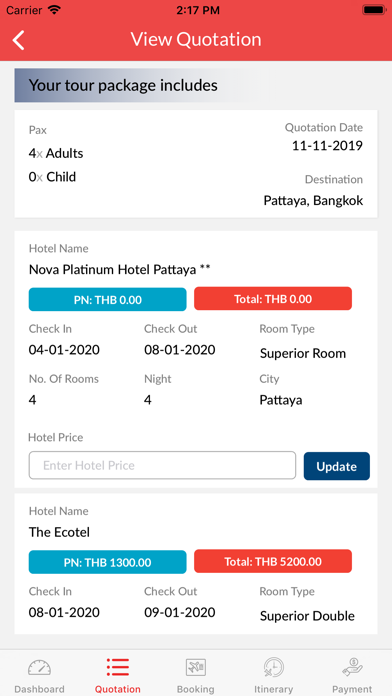Focus the Enter Hotel Price field

162,465
